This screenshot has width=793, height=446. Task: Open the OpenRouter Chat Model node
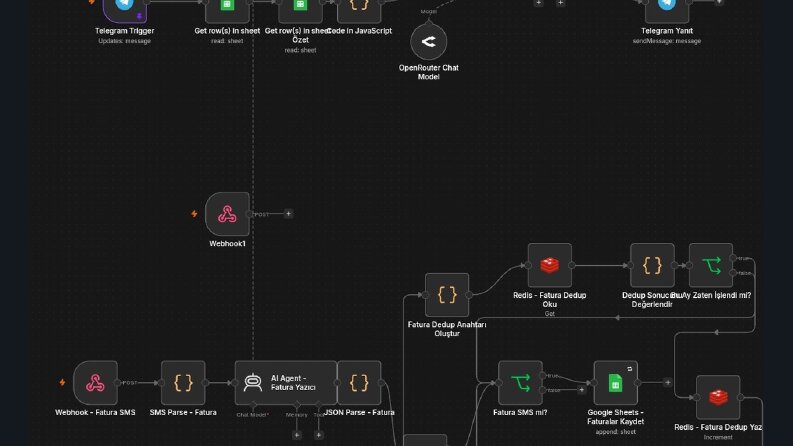(428, 41)
